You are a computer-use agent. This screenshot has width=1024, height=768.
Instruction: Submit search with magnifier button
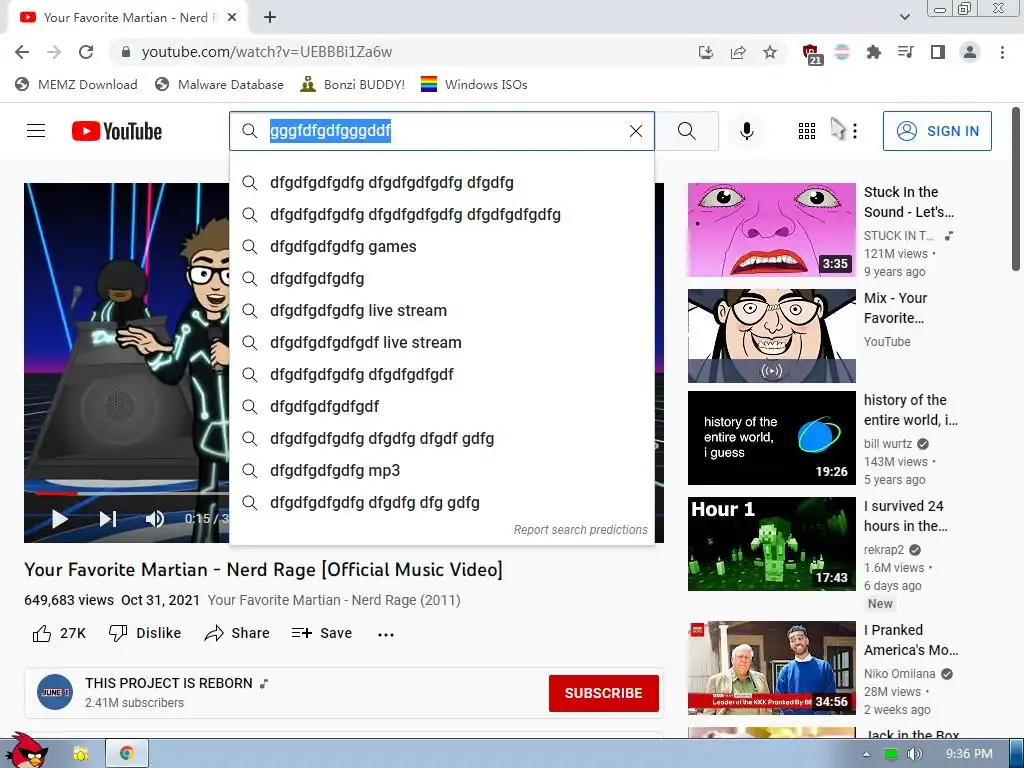click(x=686, y=131)
